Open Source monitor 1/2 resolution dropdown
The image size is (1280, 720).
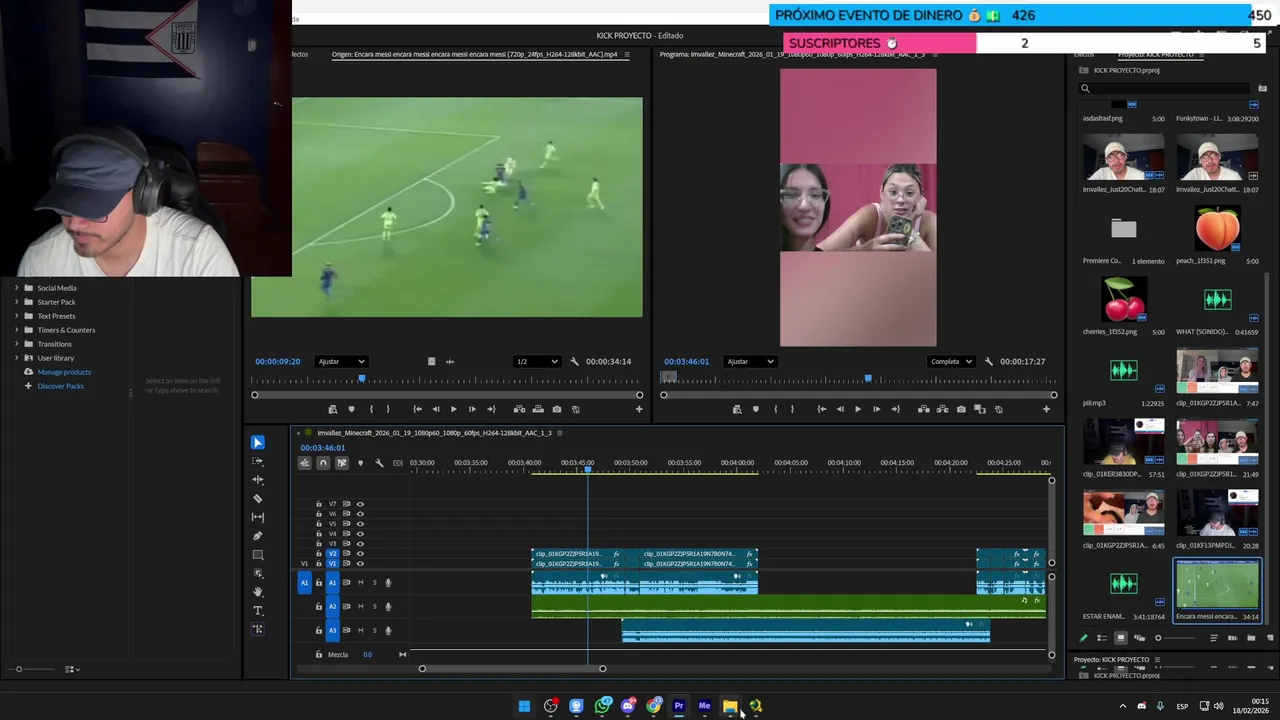click(x=536, y=361)
